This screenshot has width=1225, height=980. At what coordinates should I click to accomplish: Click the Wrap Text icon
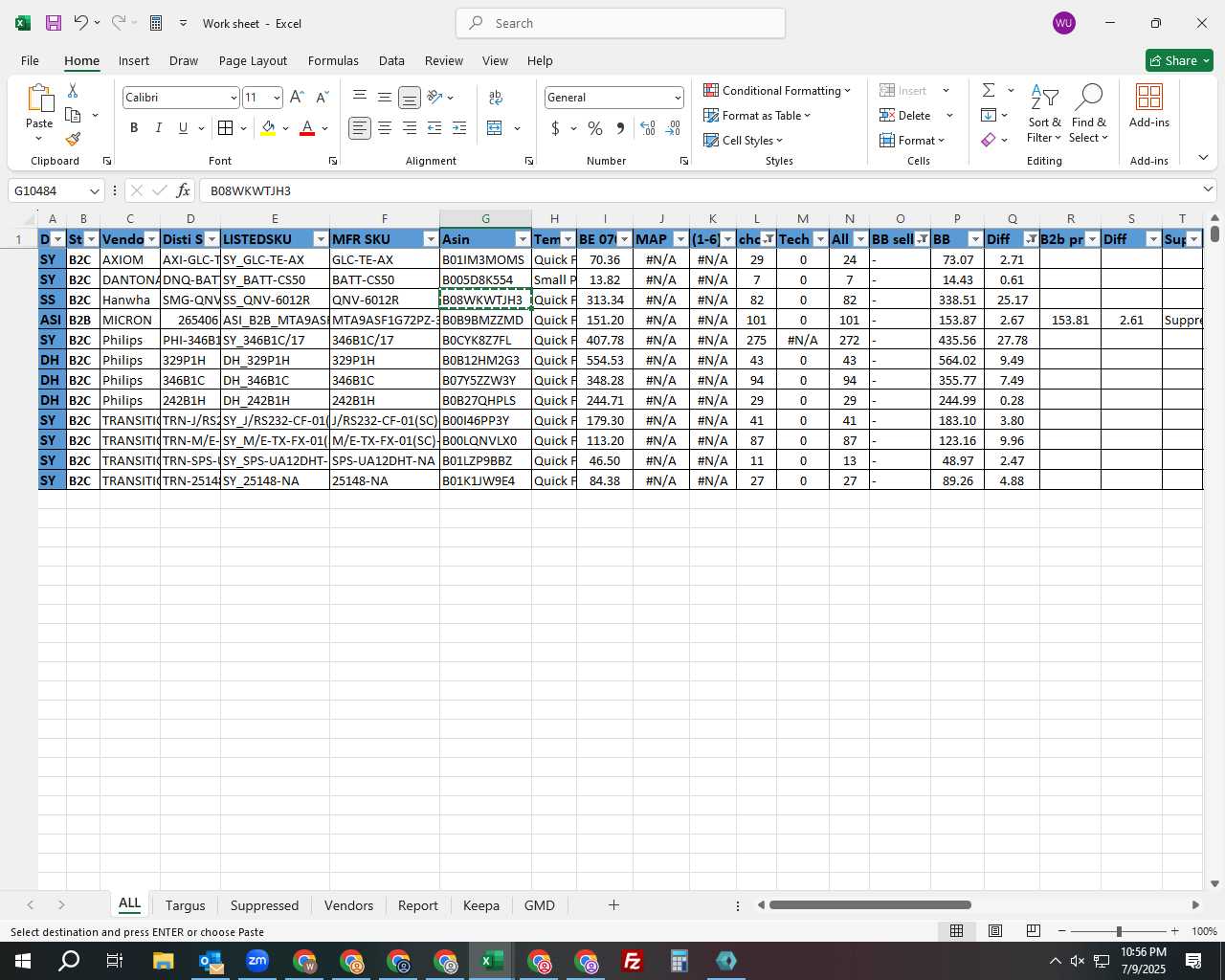pos(496,97)
